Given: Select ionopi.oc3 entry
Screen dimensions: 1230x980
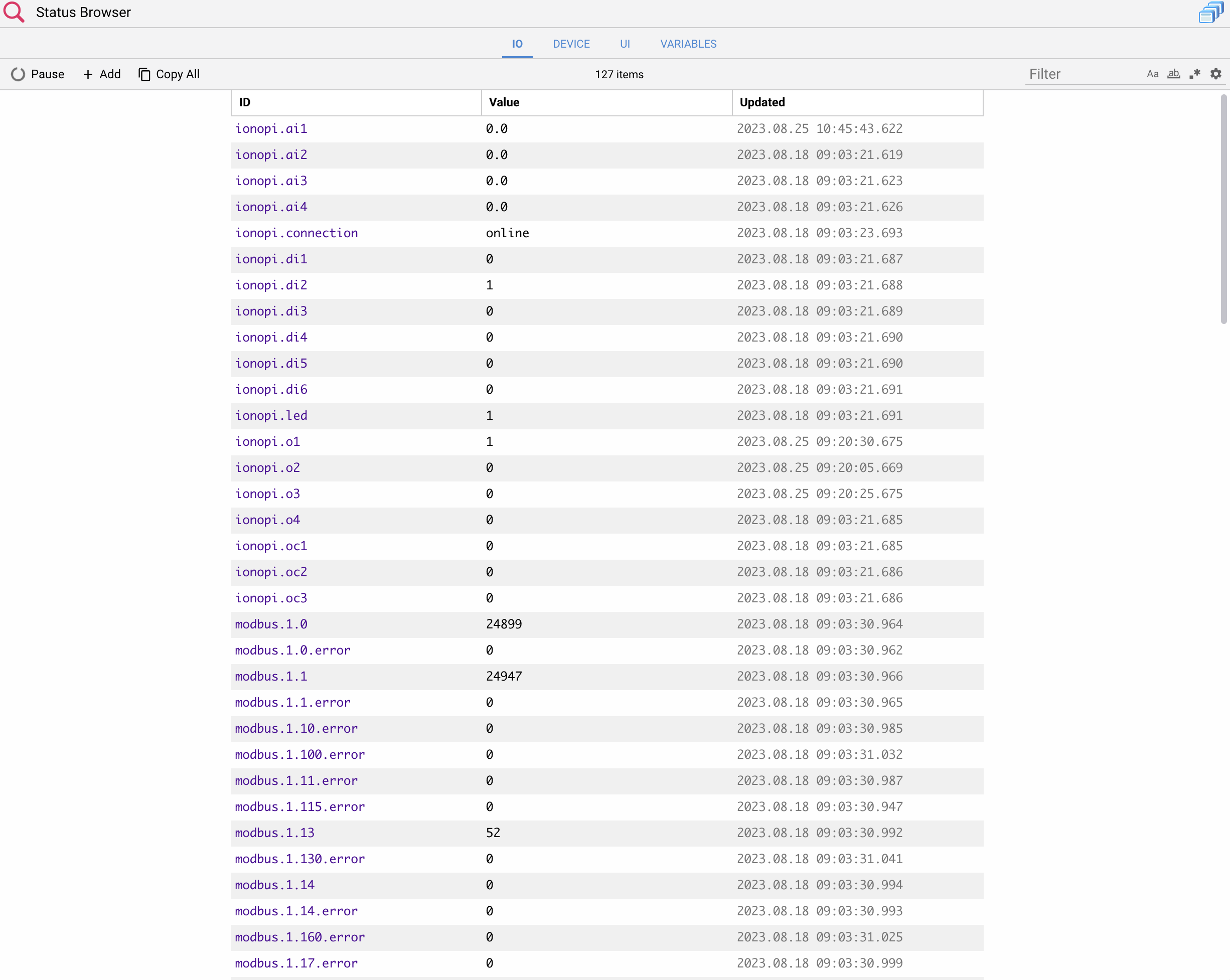Looking at the screenshot, I should [271, 598].
